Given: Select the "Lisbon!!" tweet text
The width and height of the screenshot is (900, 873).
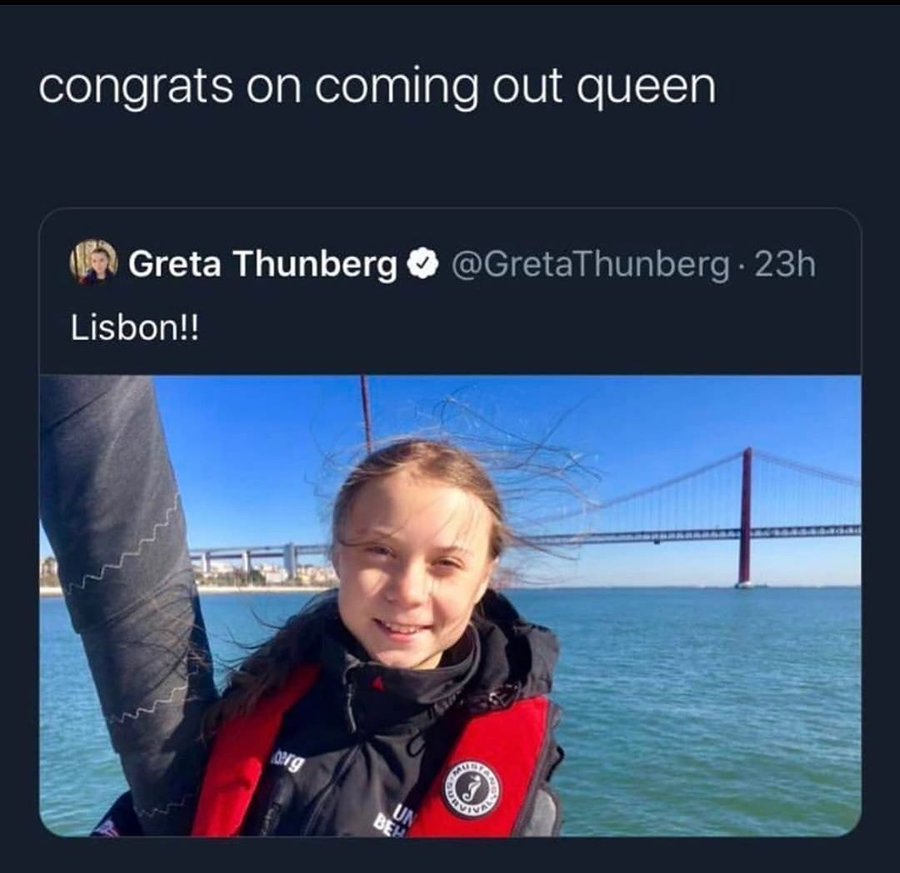Looking at the screenshot, I should point(134,329).
